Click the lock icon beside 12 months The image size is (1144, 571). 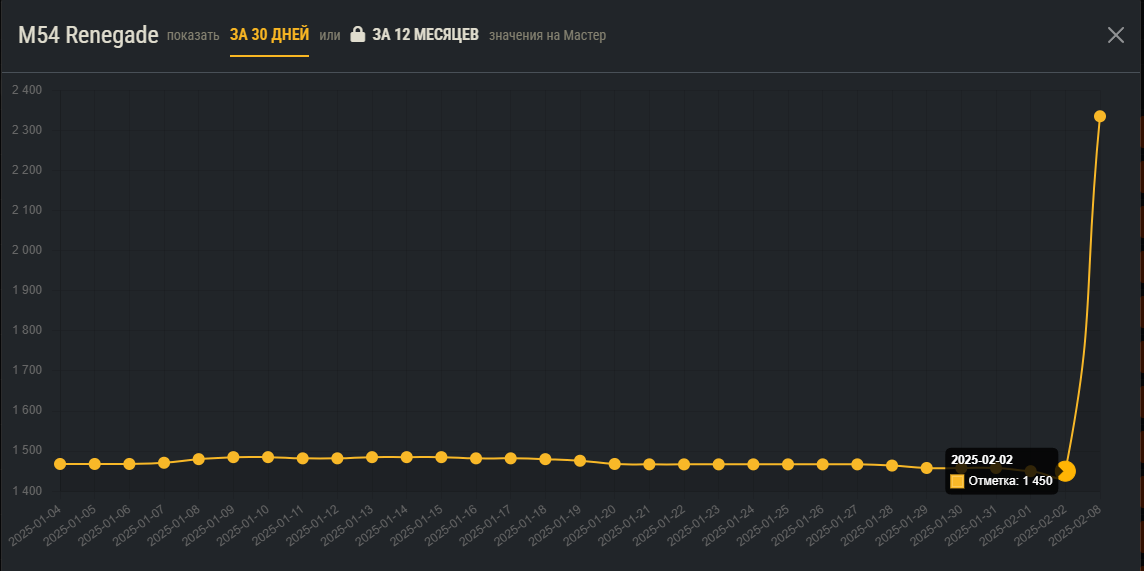tap(357, 35)
